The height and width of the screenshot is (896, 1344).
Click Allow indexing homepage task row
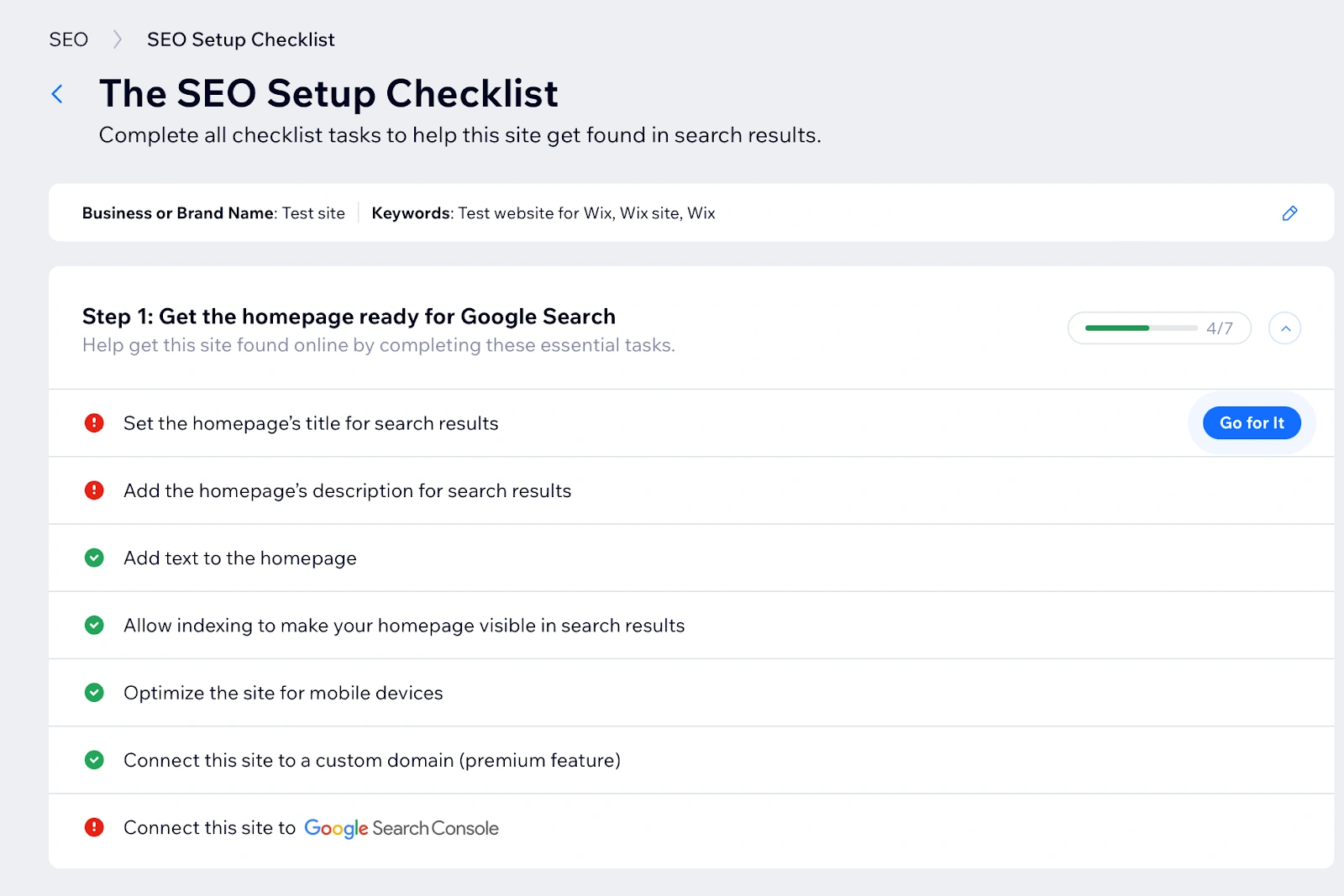coord(403,626)
